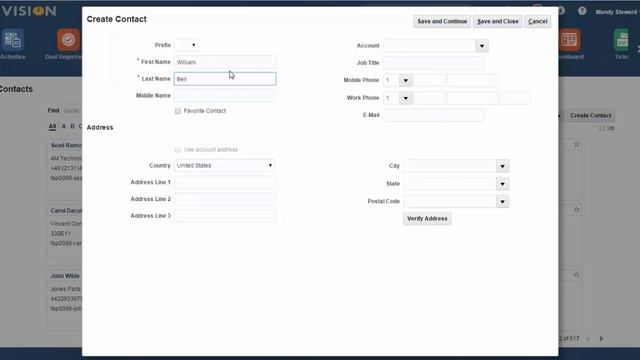
Task: Star the John Wilde contact card
Action: click(x=576, y=275)
